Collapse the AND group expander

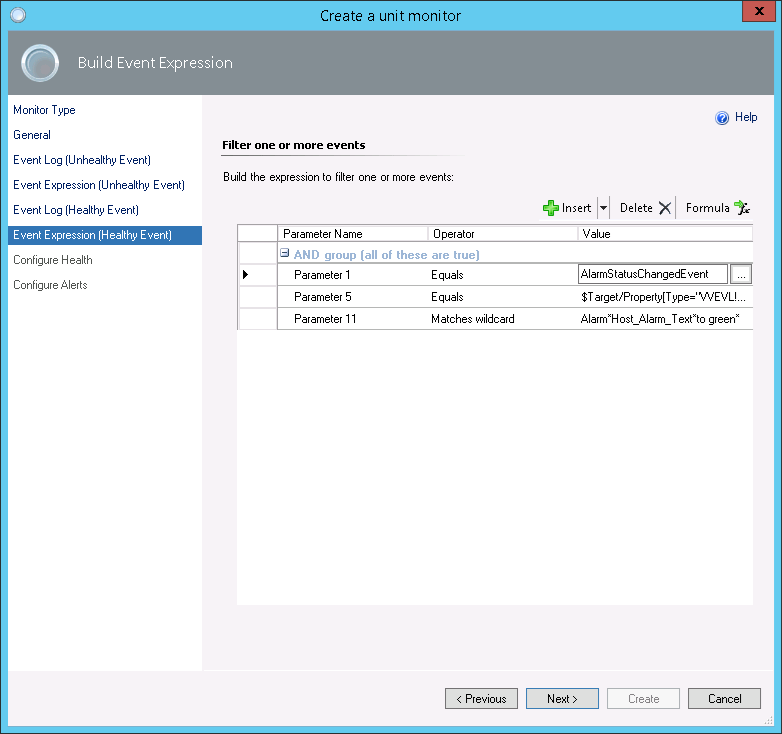[x=285, y=254]
